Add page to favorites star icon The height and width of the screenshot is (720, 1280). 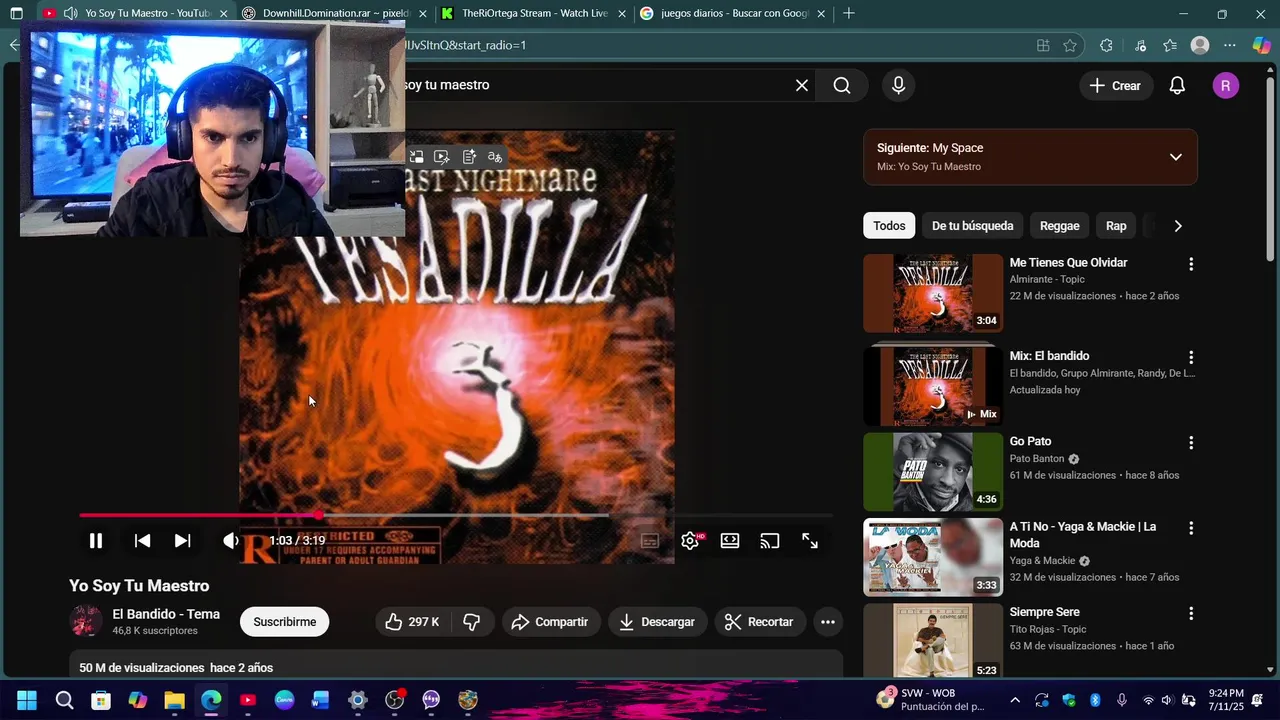[1070, 45]
